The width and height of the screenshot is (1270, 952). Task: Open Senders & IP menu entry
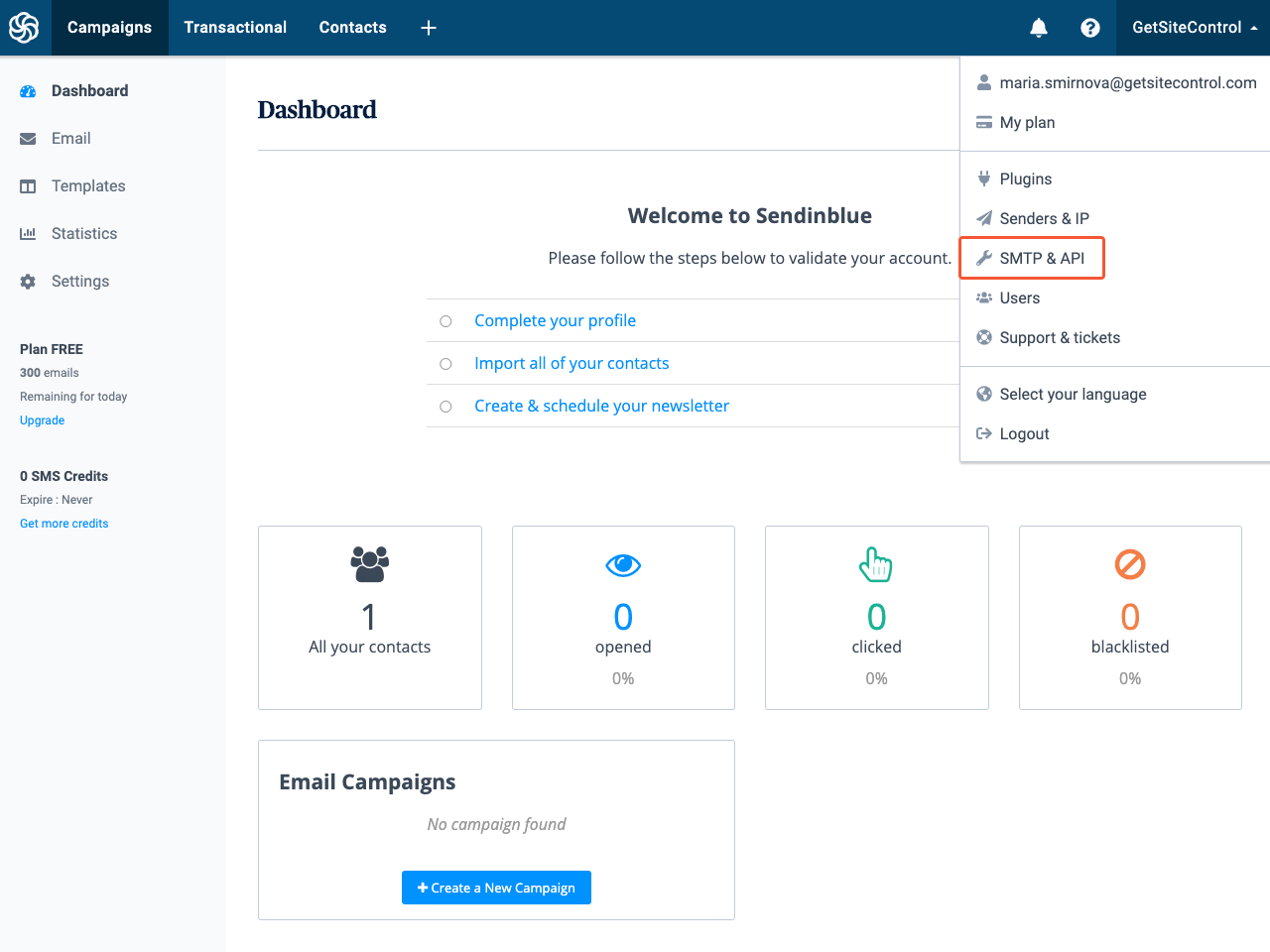1043,219
